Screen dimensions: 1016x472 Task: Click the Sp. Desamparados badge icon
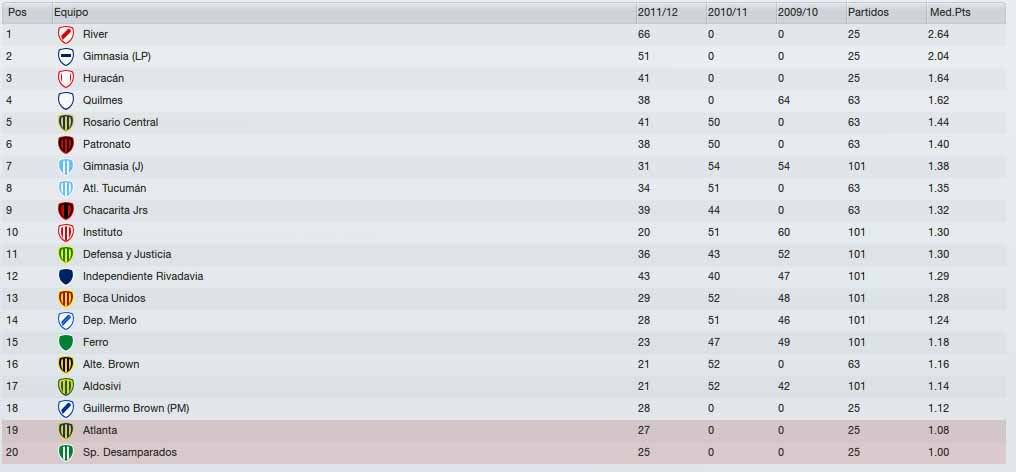point(65,453)
